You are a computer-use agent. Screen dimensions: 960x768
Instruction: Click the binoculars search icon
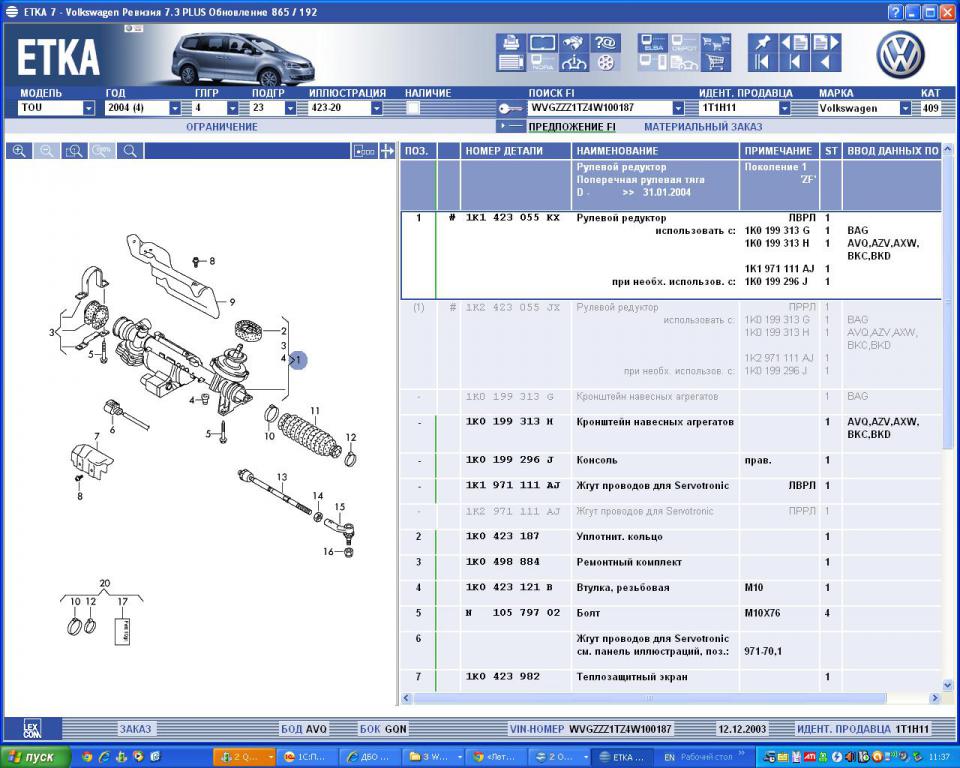(x=574, y=43)
